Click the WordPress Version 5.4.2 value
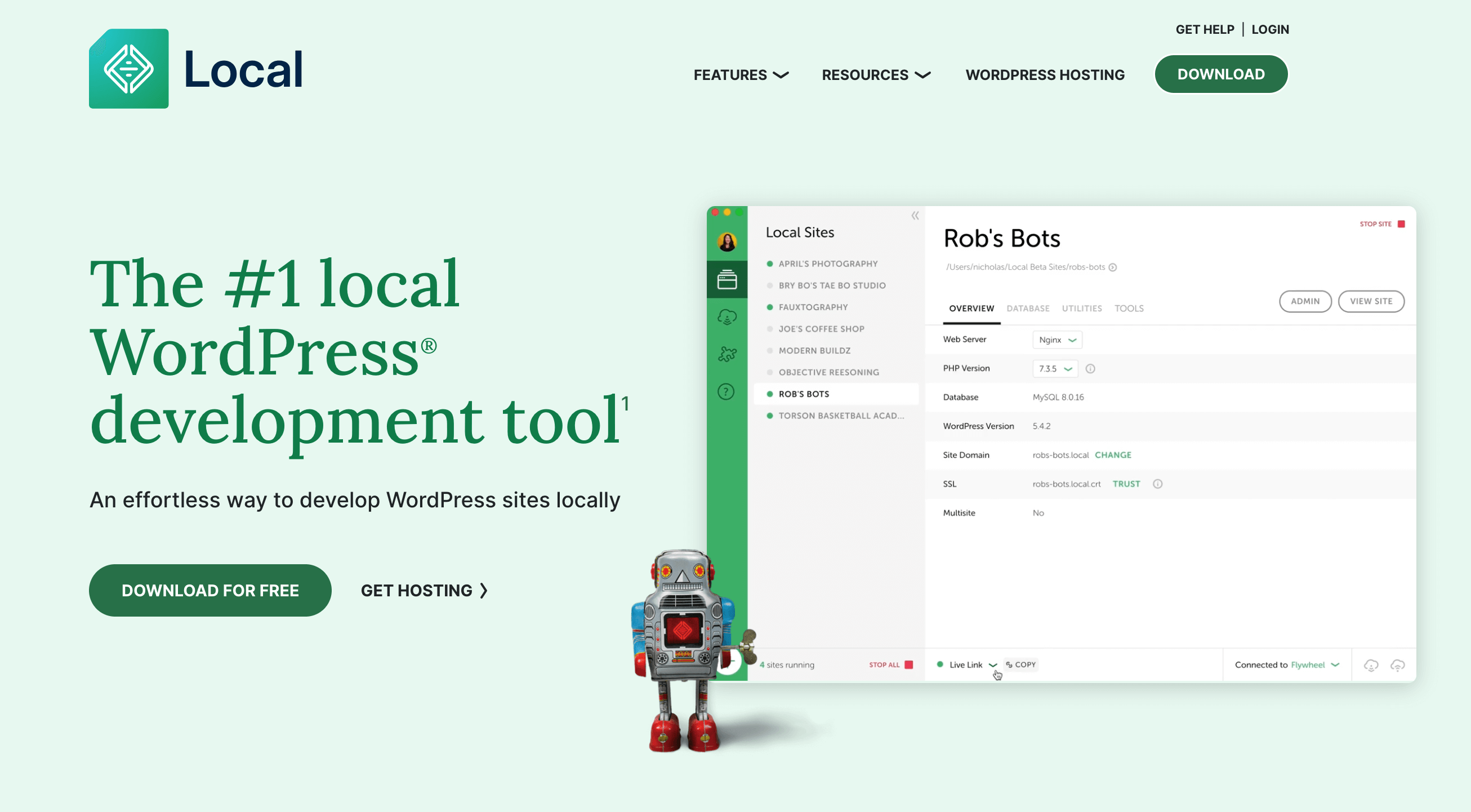The image size is (1471, 812). click(1041, 427)
